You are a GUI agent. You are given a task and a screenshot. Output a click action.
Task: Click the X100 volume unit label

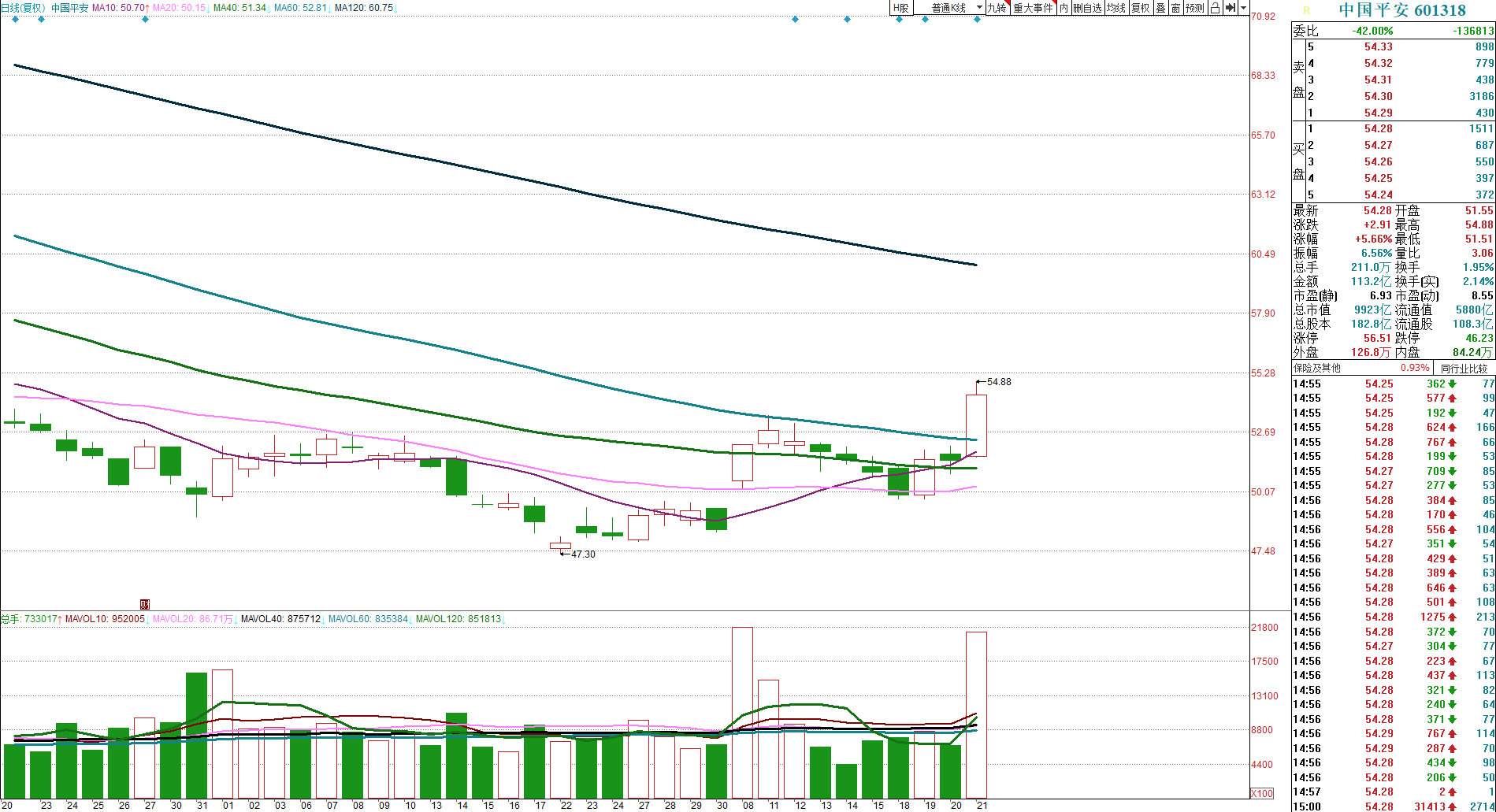pos(1262,793)
